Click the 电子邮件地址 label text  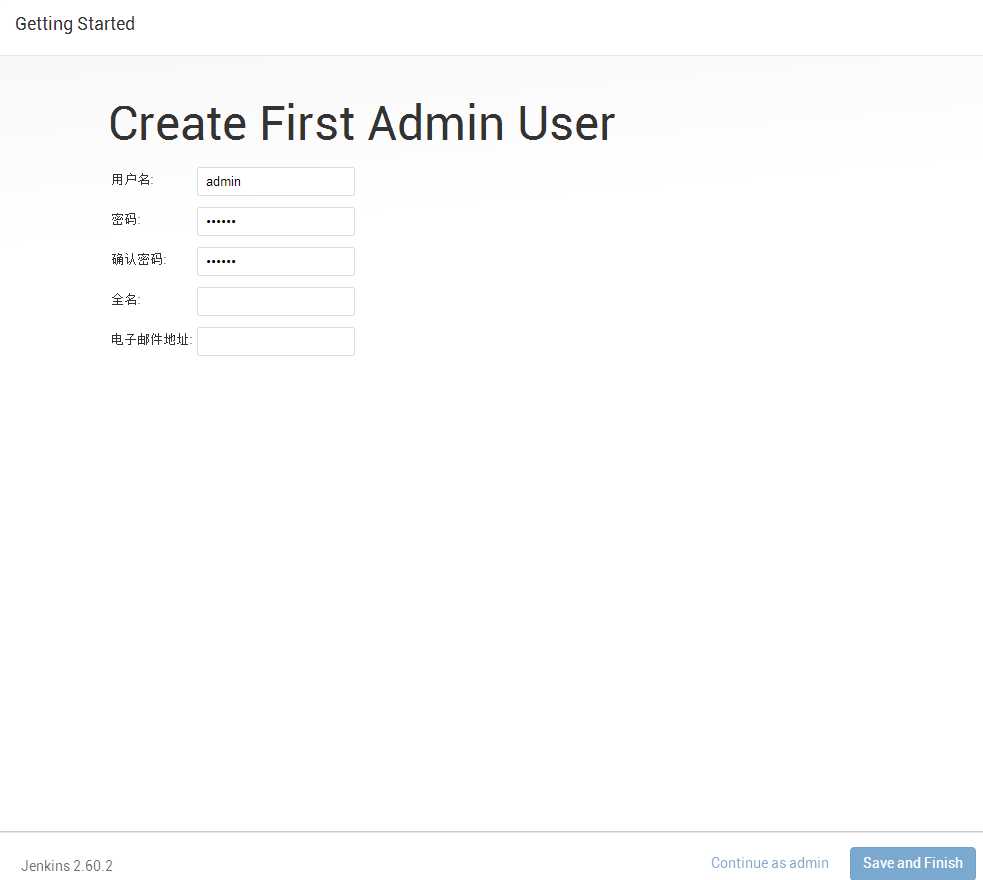[151, 340]
